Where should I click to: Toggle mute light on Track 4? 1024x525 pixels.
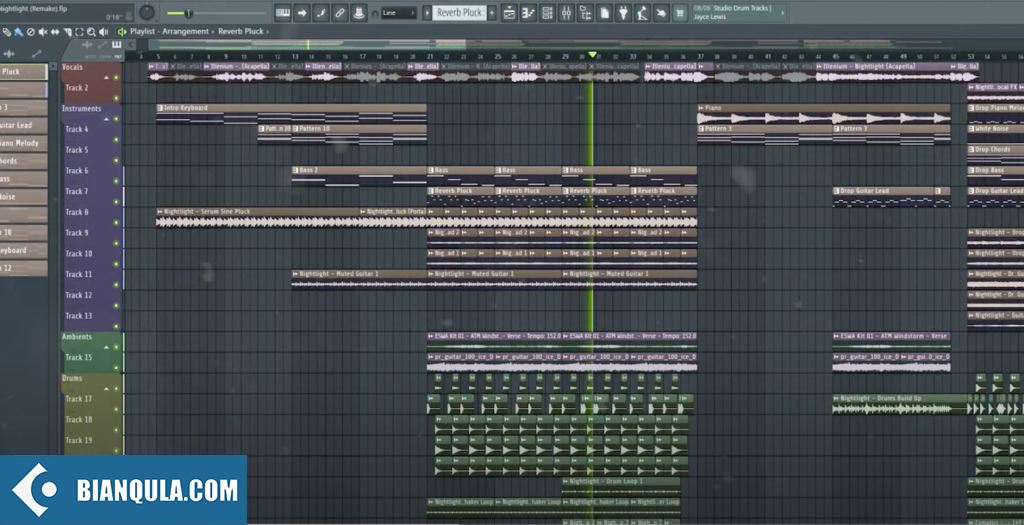(116, 139)
